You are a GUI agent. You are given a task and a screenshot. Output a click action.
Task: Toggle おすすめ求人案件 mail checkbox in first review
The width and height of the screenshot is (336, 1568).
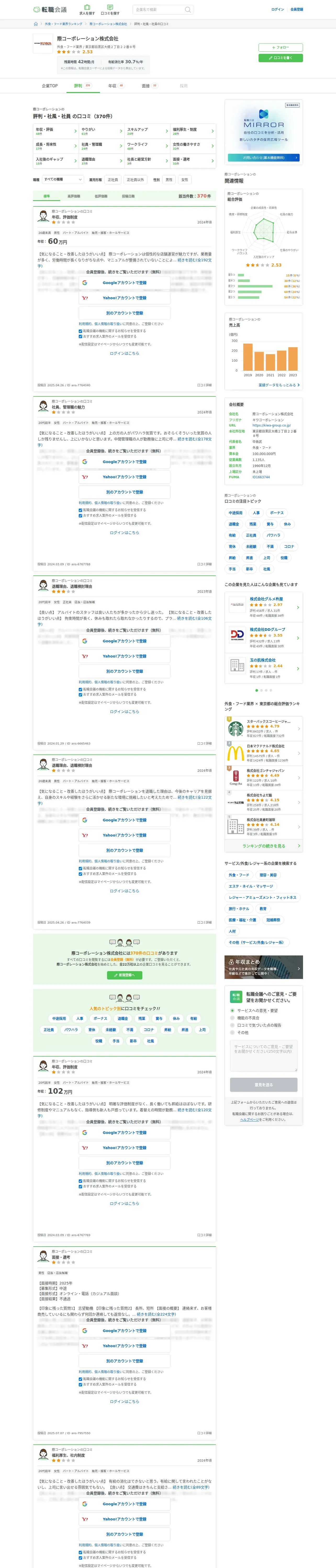(x=81, y=336)
